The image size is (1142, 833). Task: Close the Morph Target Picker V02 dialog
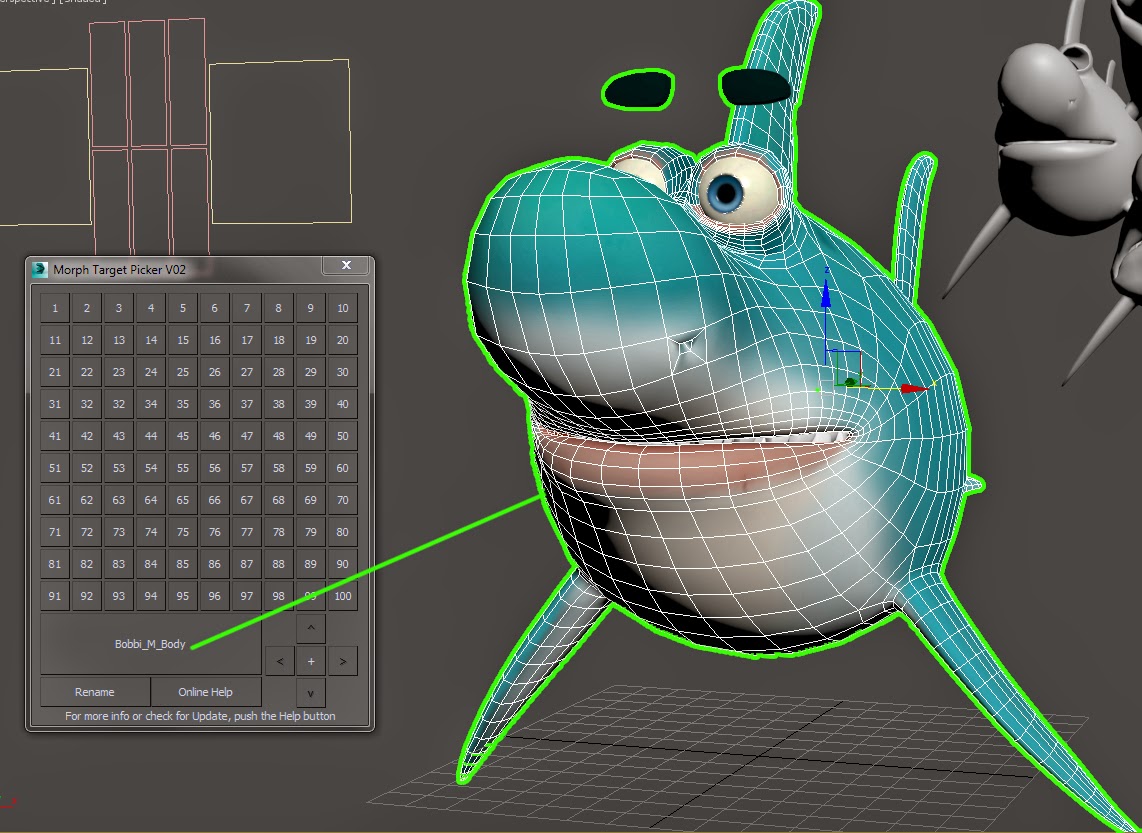tap(347, 266)
